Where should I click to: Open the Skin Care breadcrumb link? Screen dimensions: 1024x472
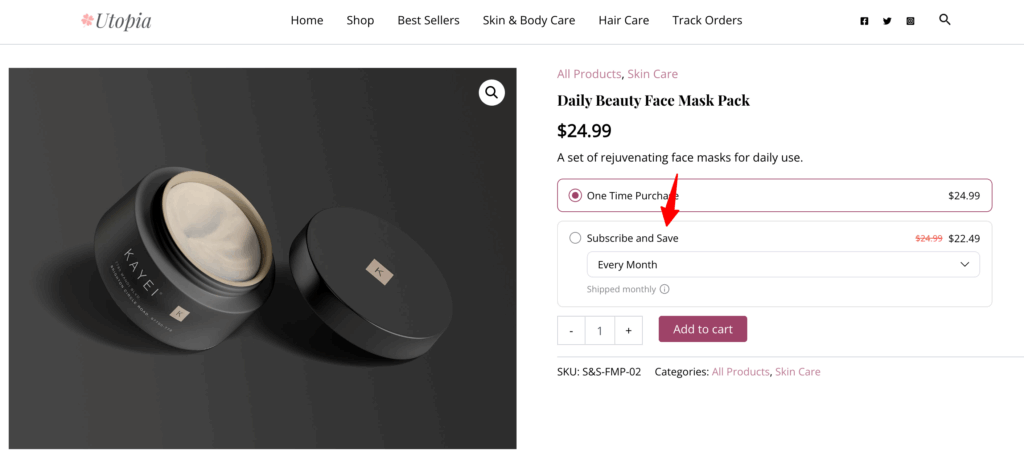pyautogui.click(x=652, y=74)
